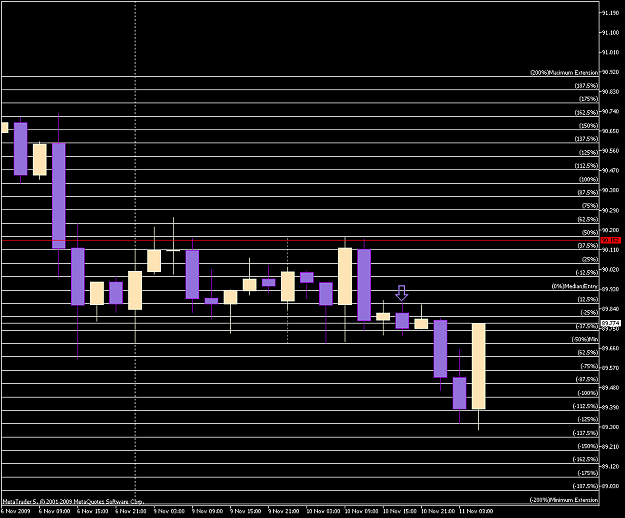The width and height of the screenshot is (625, 518).
Task: Click the 10 Nov 09:00 time label
Action: (362, 511)
